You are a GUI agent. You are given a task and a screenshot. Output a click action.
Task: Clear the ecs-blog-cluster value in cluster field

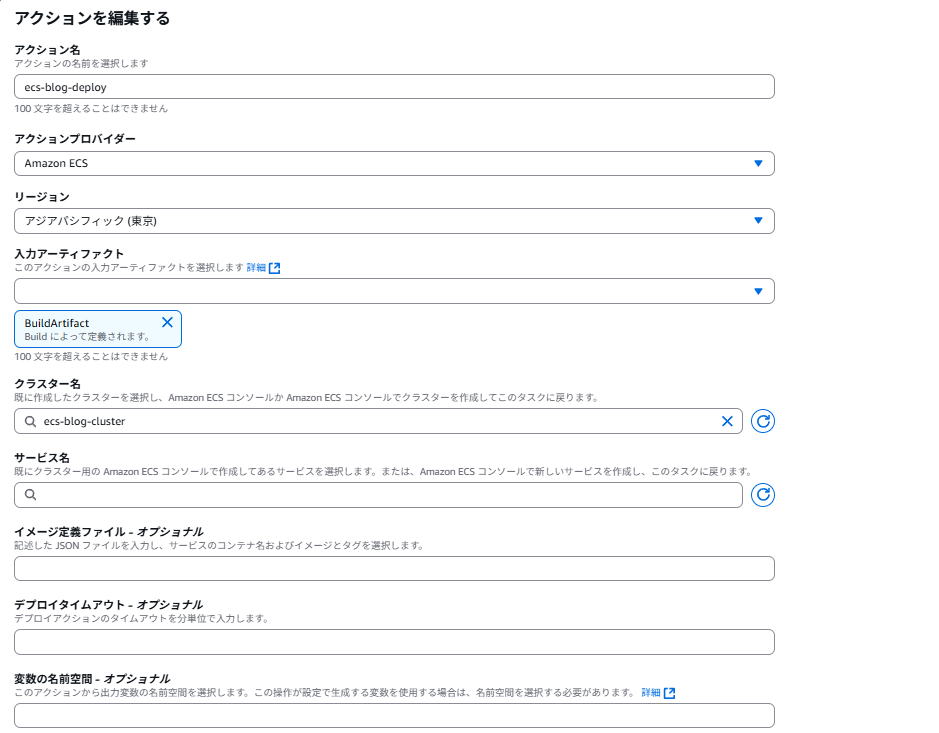727,421
